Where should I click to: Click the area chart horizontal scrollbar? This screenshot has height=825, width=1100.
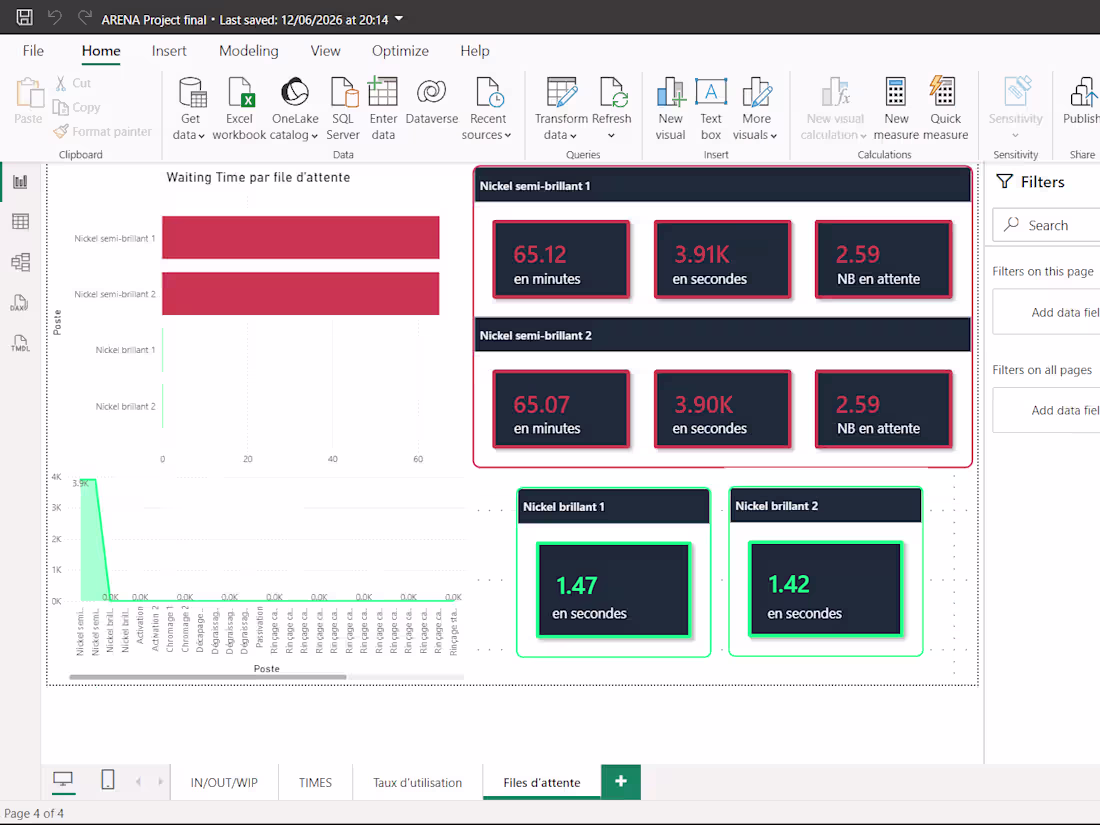tap(208, 677)
